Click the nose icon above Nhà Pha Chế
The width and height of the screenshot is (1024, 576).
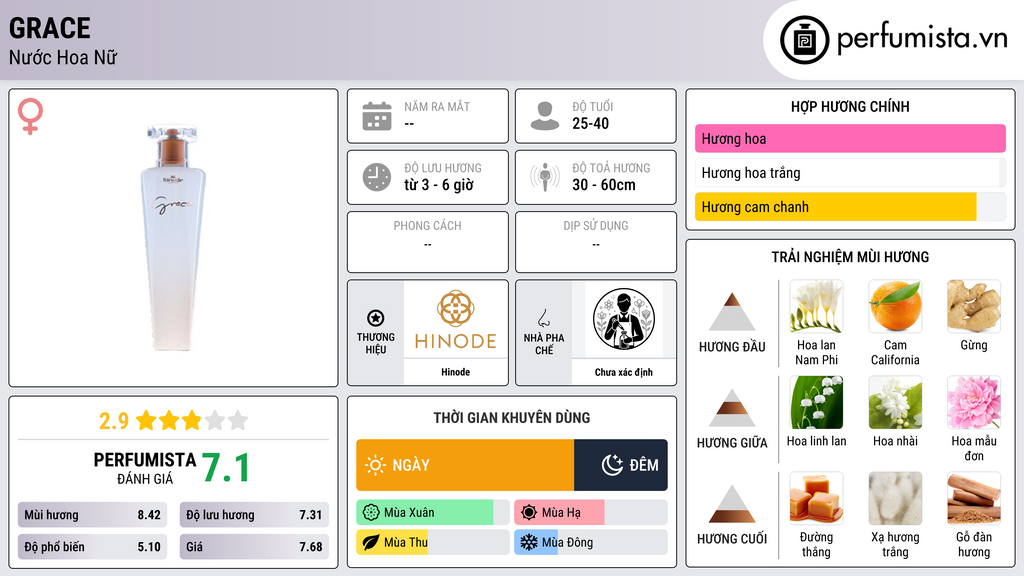543,318
